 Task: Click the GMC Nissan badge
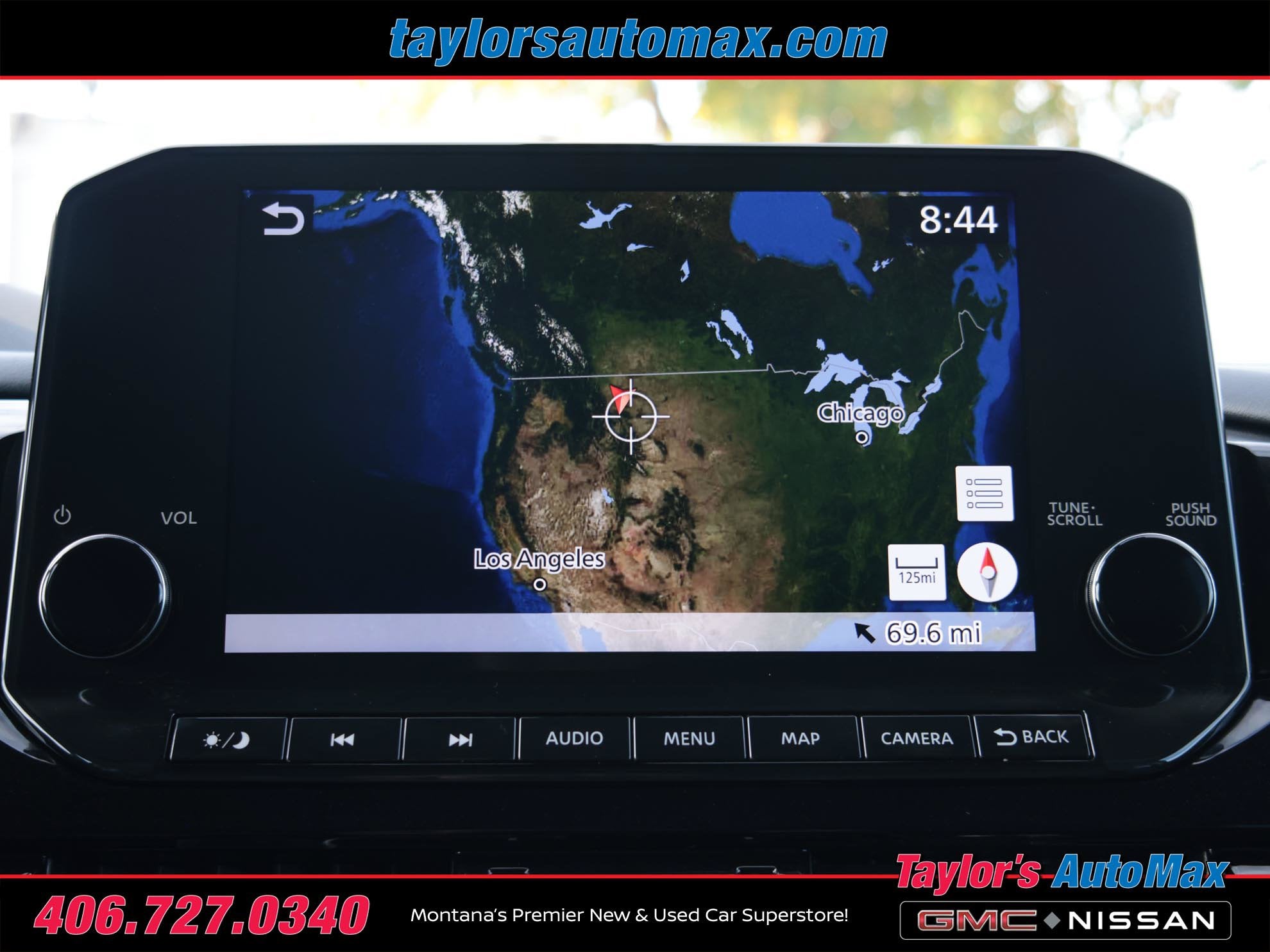(1065, 921)
